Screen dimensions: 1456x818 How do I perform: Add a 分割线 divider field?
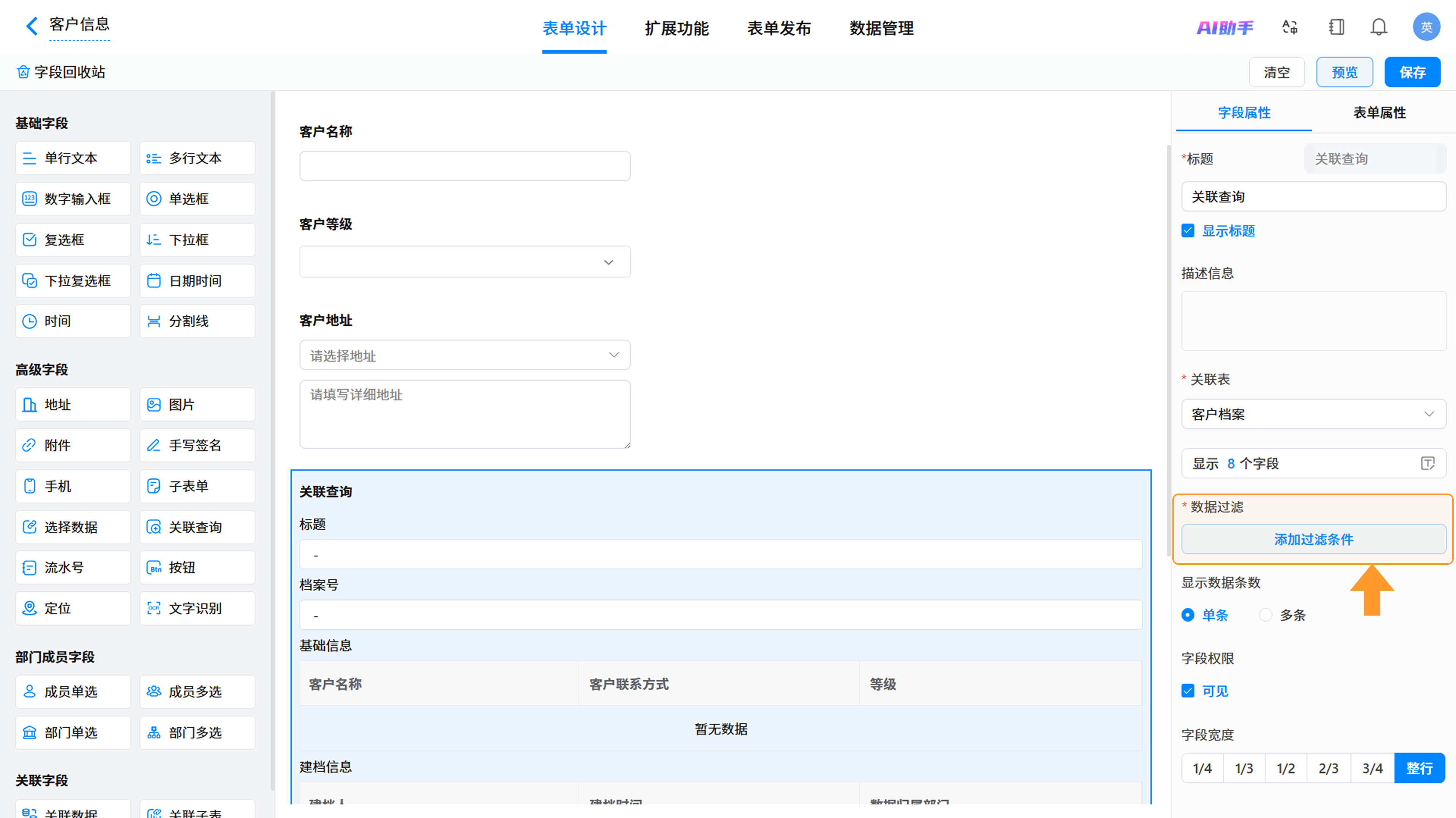pyautogui.click(x=197, y=321)
